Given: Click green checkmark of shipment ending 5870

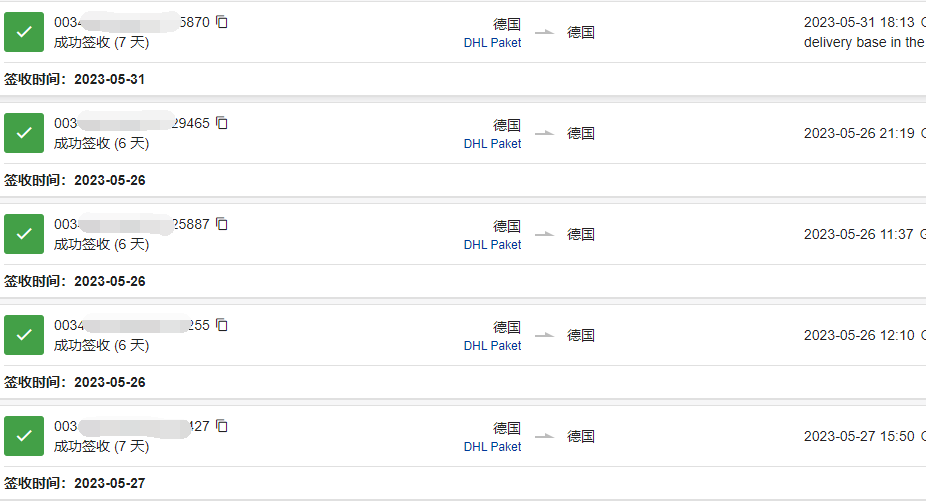Looking at the screenshot, I should [24, 32].
